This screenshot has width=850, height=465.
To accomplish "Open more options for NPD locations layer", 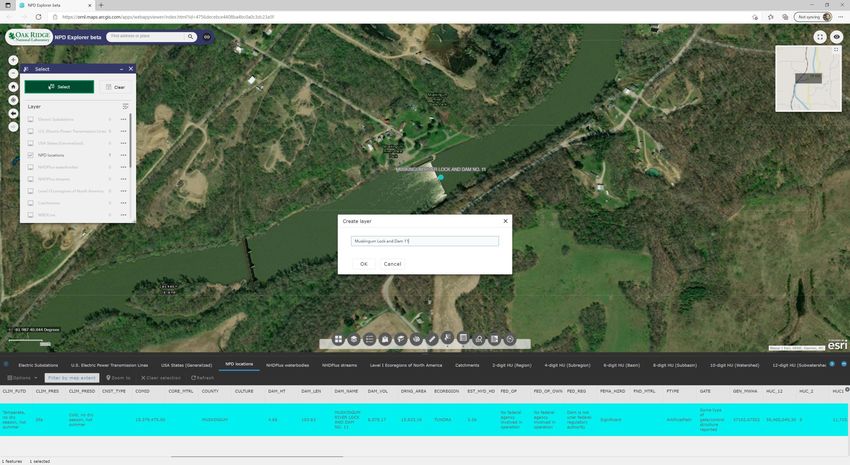I will pyautogui.click(x=124, y=155).
